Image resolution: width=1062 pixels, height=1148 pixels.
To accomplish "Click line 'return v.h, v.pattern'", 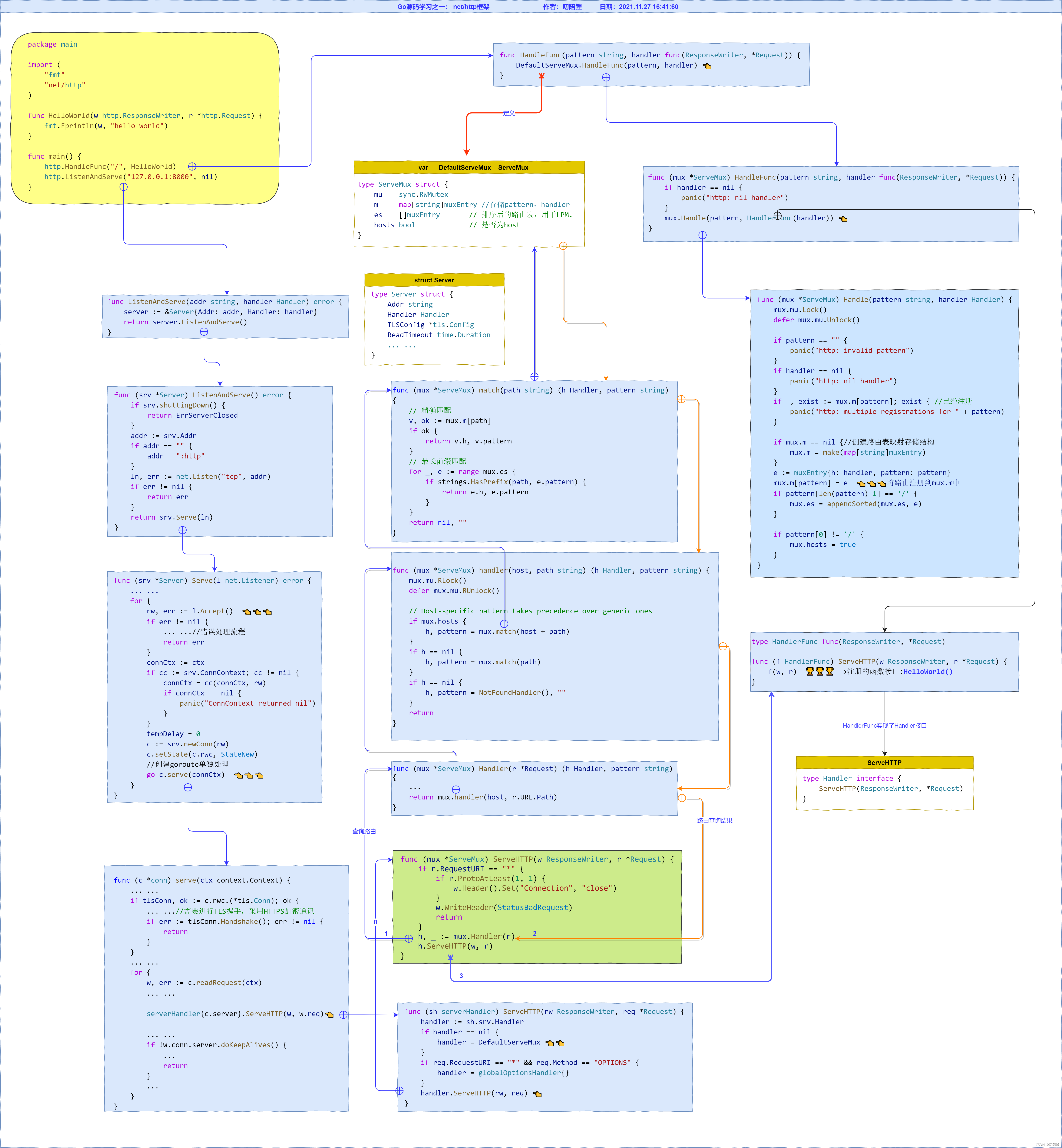I will click(x=468, y=441).
